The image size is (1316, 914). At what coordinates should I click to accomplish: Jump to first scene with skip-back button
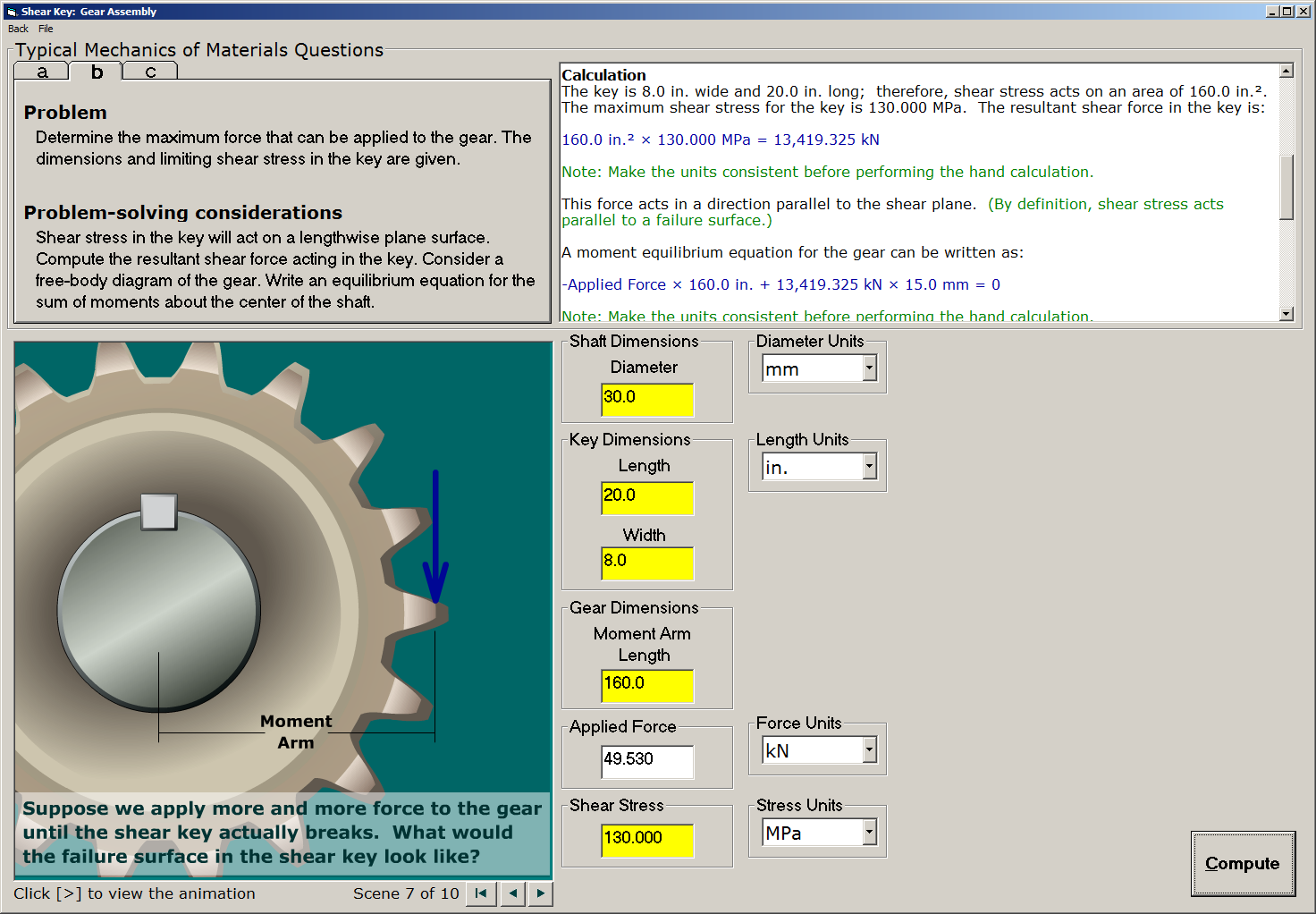click(480, 893)
